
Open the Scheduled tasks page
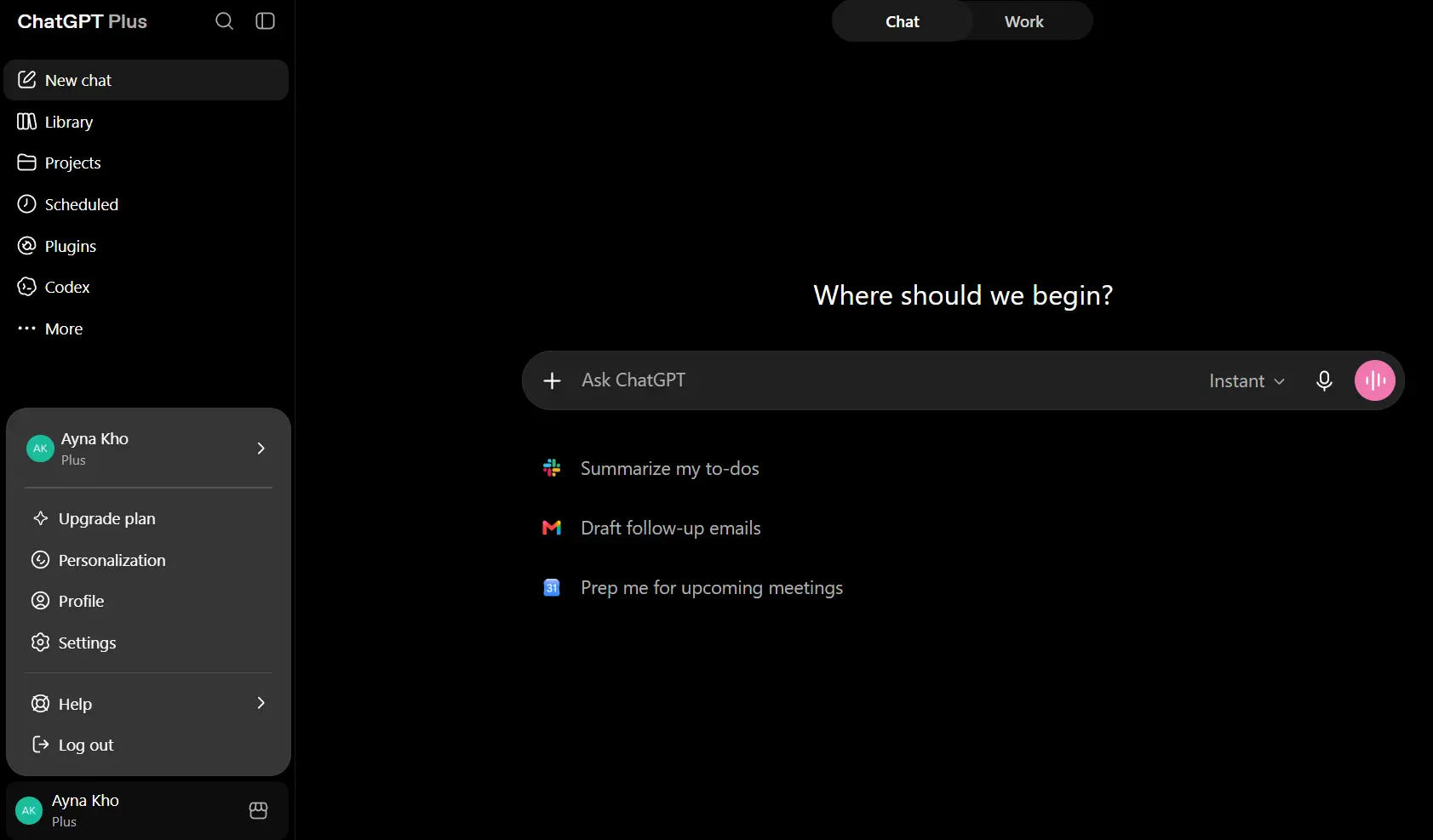[146, 204]
